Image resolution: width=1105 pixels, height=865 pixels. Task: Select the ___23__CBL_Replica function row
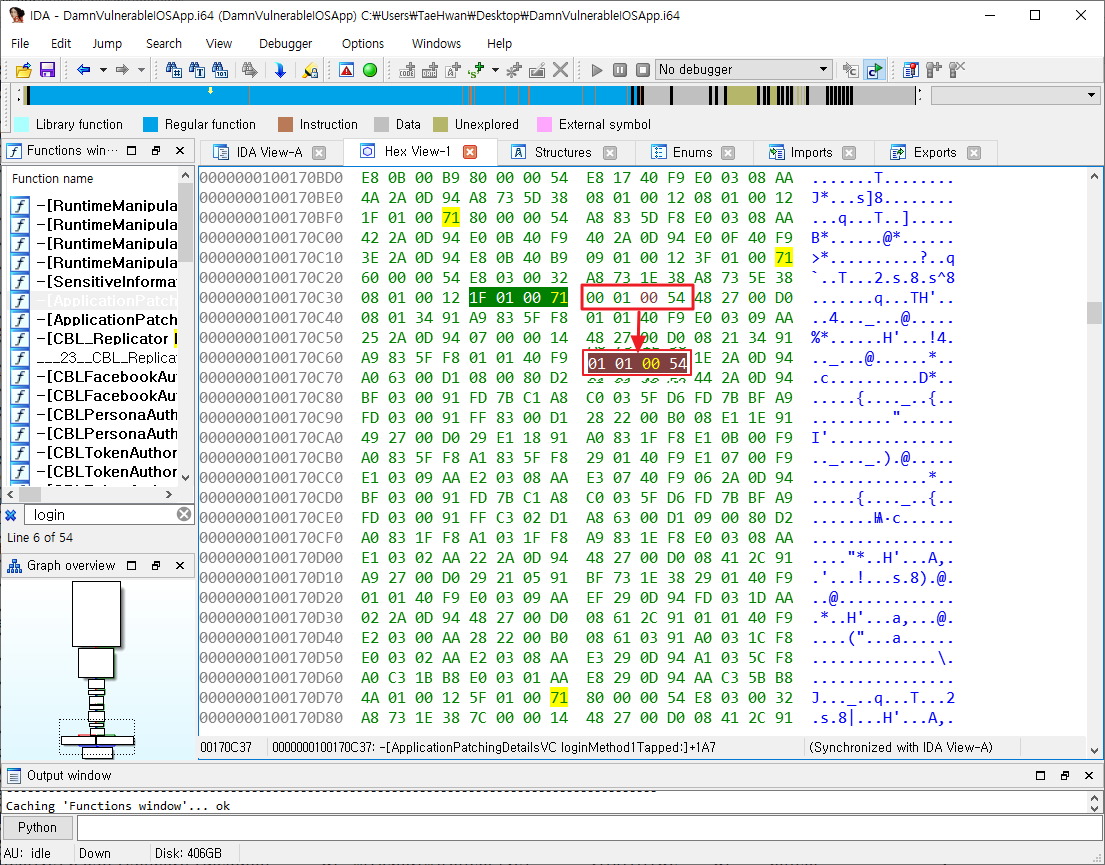click(x=93, y=358)
